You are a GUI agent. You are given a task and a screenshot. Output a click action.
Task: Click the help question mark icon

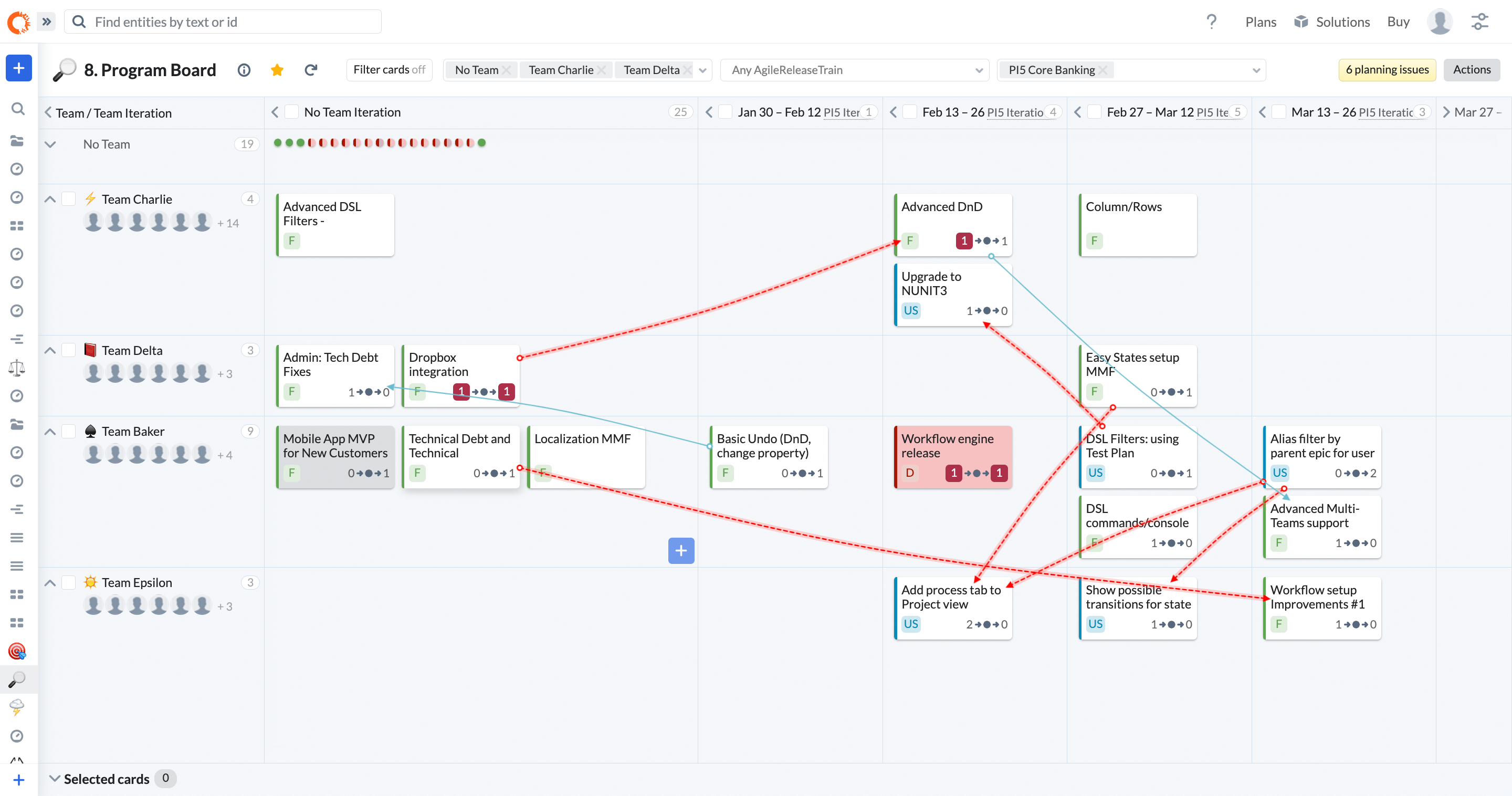pyautogui.click(x=1212, y=22)
